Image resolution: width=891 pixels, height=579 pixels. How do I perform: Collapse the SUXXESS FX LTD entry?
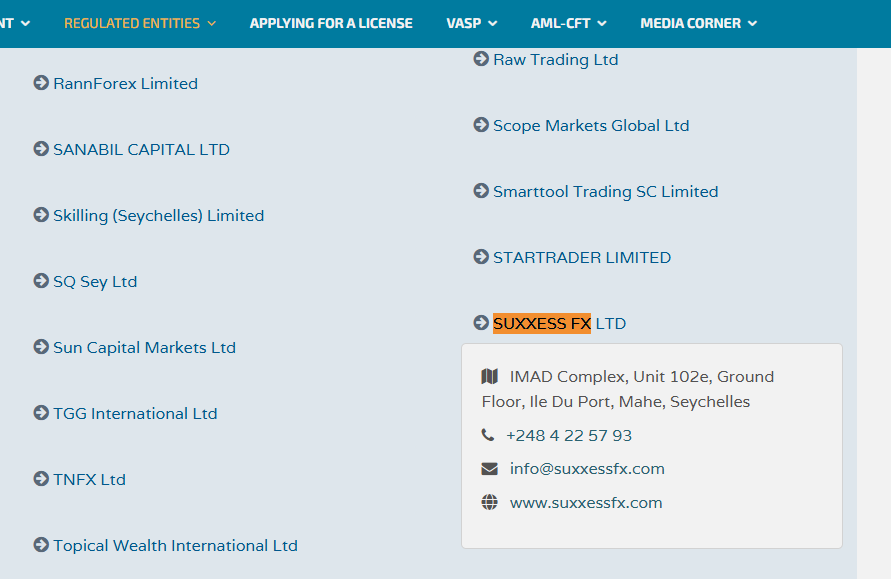[560, 323]
